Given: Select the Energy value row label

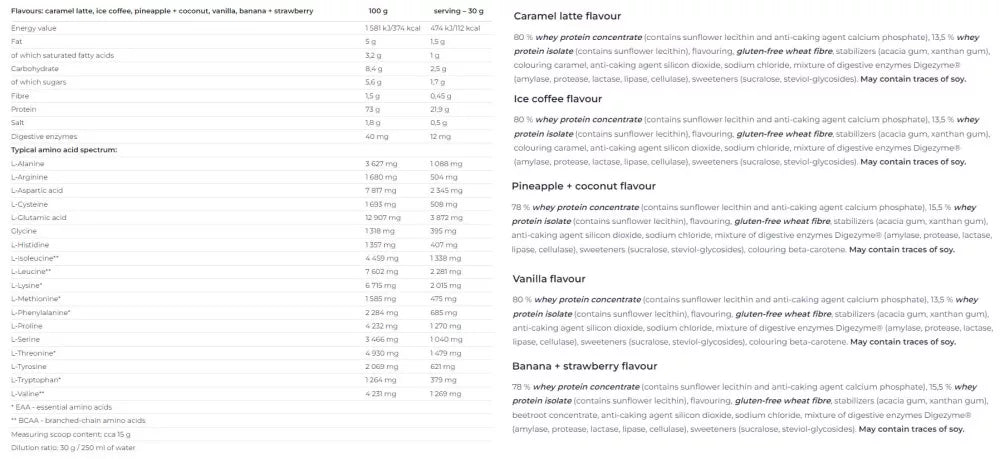Looking at the screenshot, I should [x=33, y=28].
